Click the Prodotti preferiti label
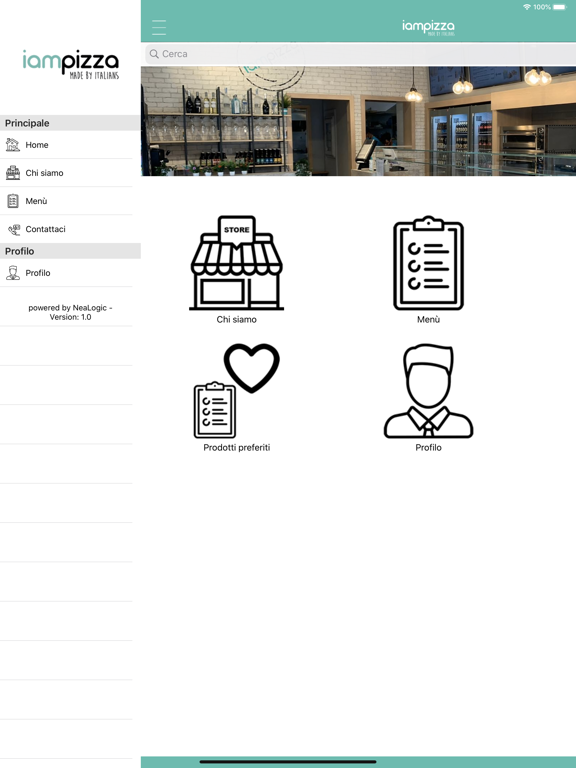576x768 pixels. [x=237, y=447]
